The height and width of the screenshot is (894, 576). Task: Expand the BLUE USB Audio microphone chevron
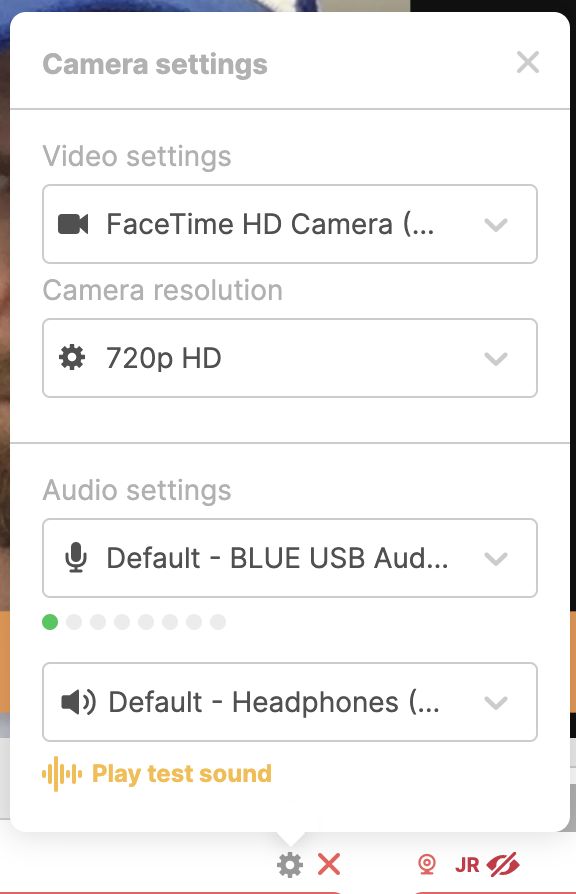tap(496, 559)
